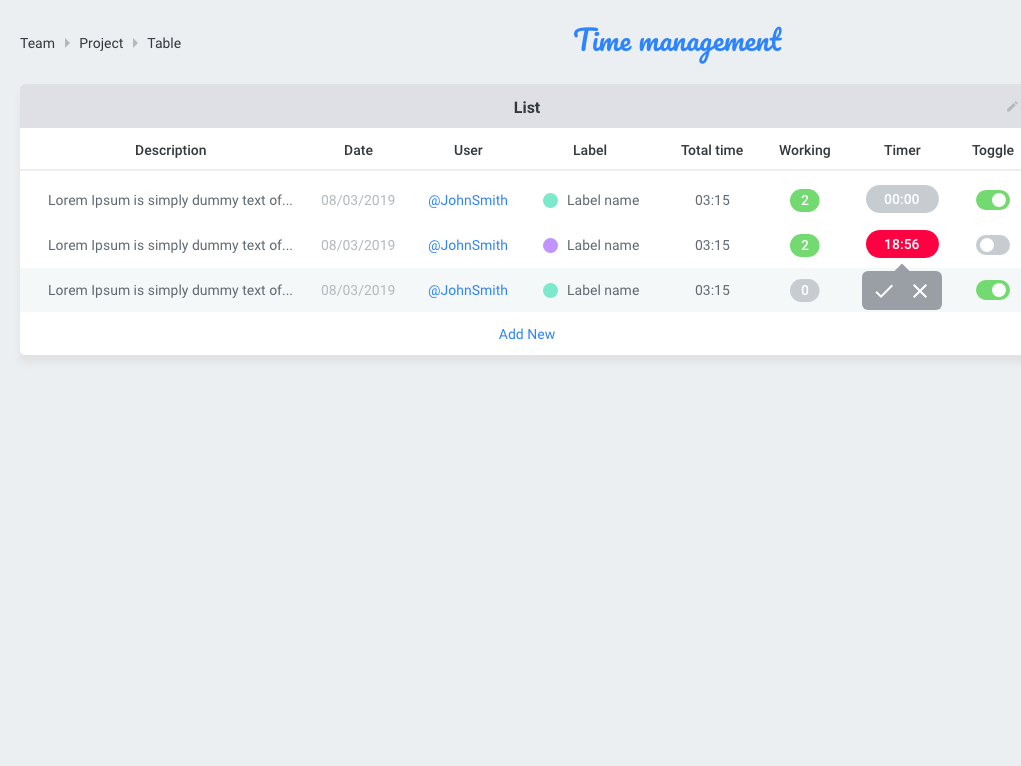This screenshot has height=766, width=1021.
Task: Click the gray 00:00 timer pill
Action: click(902, 199)
